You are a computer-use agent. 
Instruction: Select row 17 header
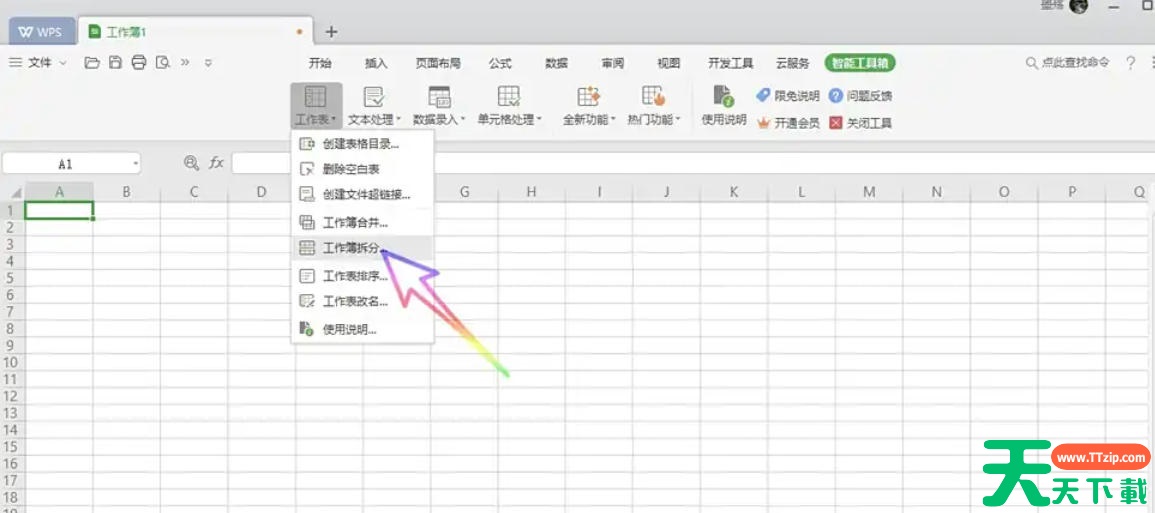coord(12,481)
